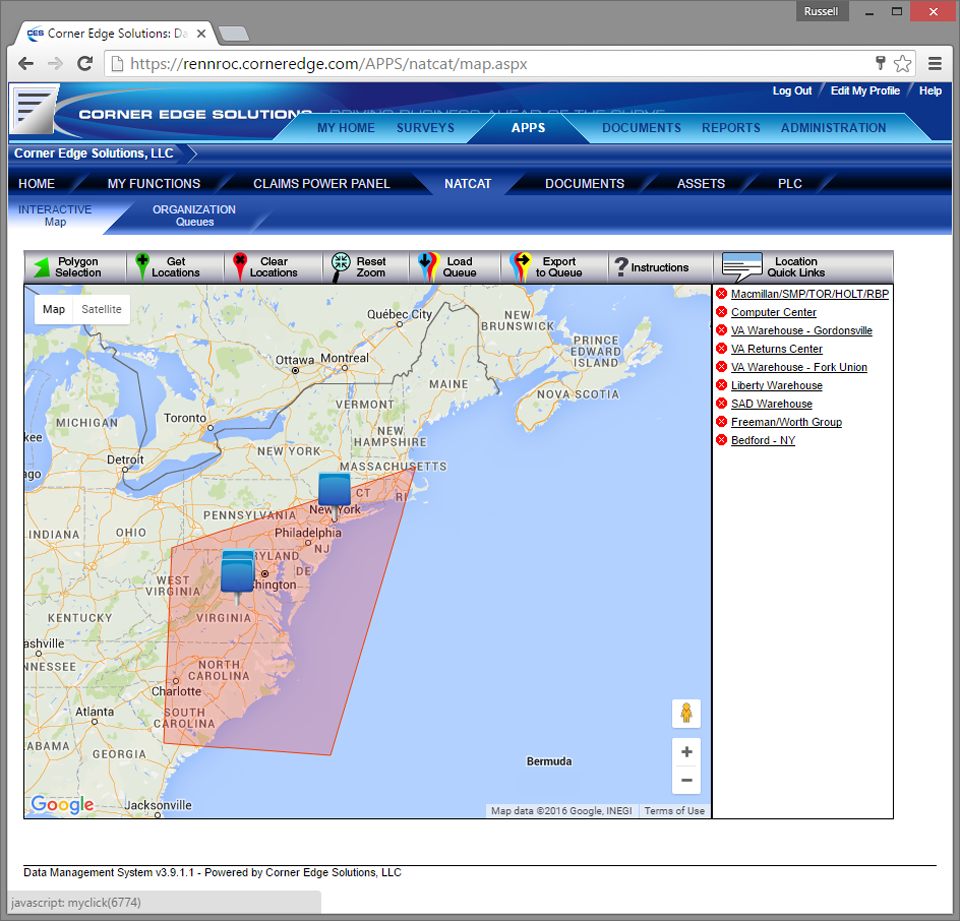Open the map Terms of Use link
960x921 pixels.
[674, 811]
